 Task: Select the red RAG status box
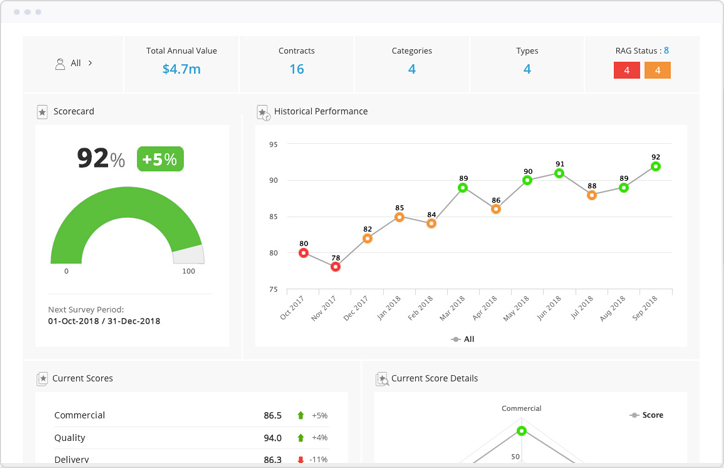626,70
